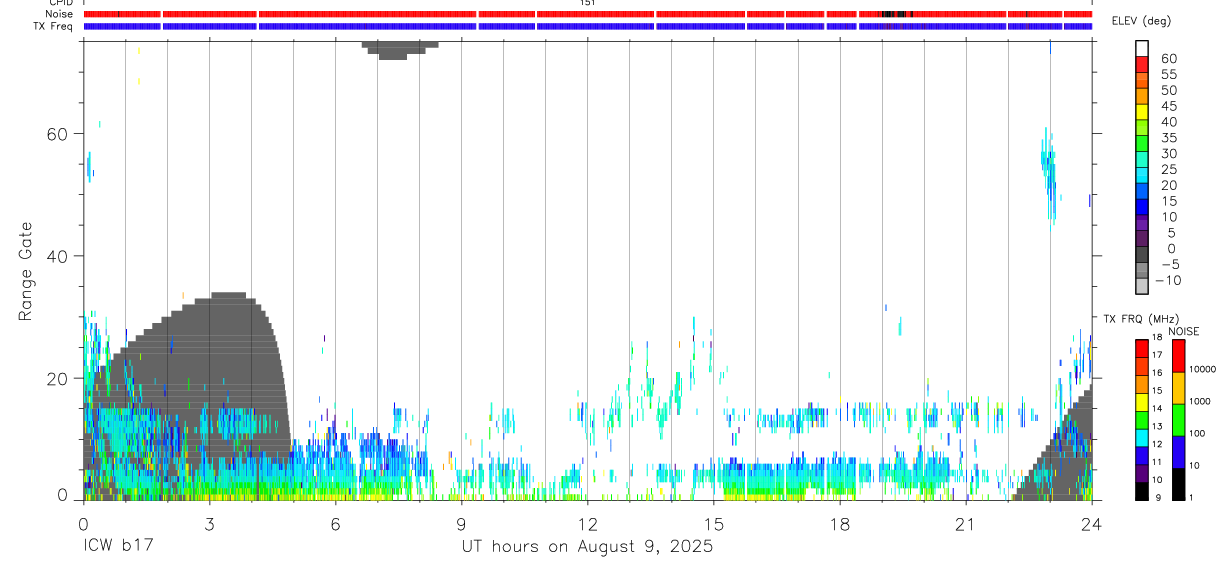Select the purple TX FRQ swatch between 11 and 10
Image resolution: width=1228 pixels, height=567 pixels.
[1142, 474]
